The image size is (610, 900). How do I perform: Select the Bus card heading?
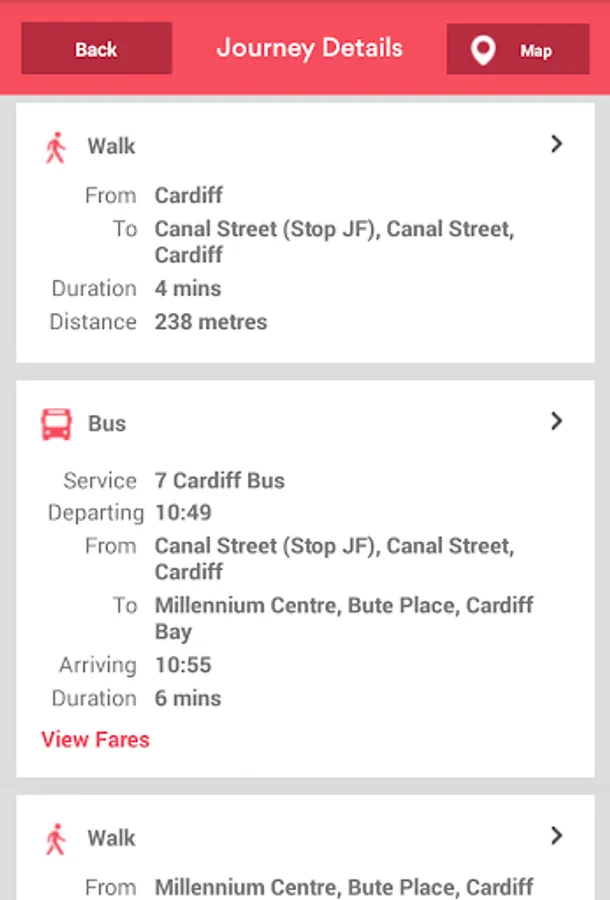[107, 423]
